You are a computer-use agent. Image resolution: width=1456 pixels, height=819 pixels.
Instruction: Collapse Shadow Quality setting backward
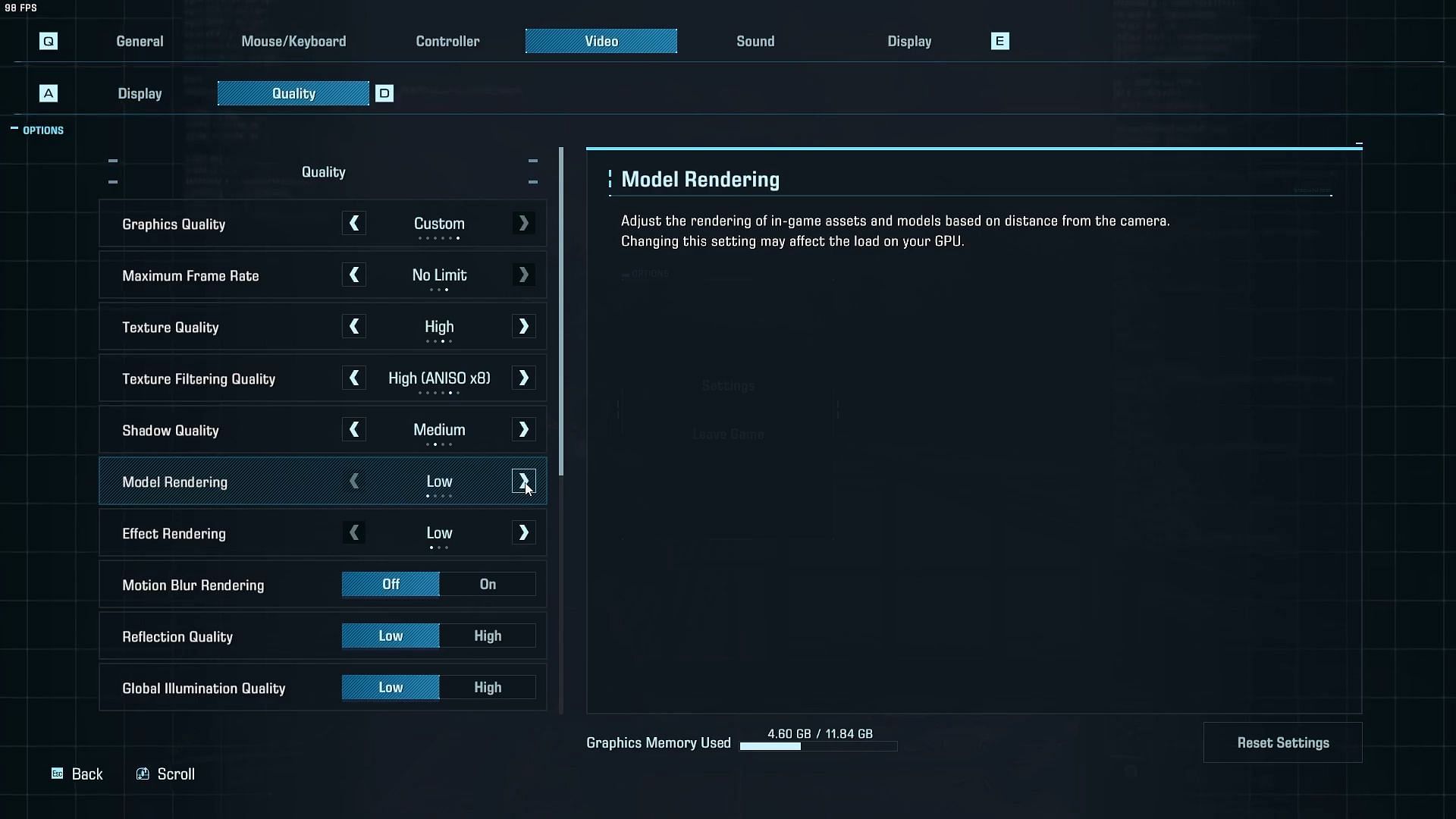pos(355,429)
